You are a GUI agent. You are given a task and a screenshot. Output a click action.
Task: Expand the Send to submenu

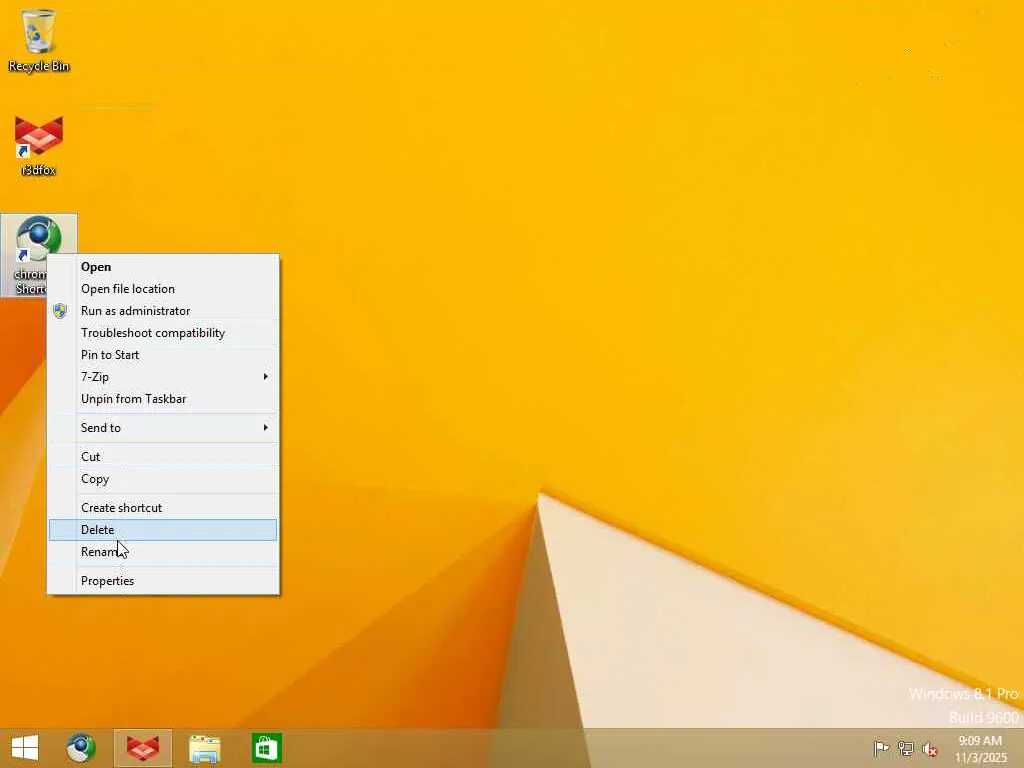click(163, 428)
